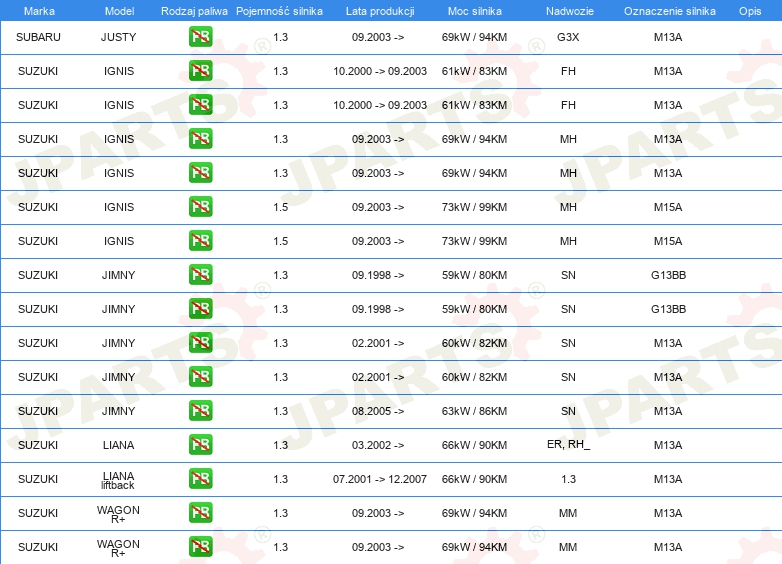Viewport: 782px width, 564px height.
Task: Click the 03.2002 -> production date cell
Action: pos(378,445)
